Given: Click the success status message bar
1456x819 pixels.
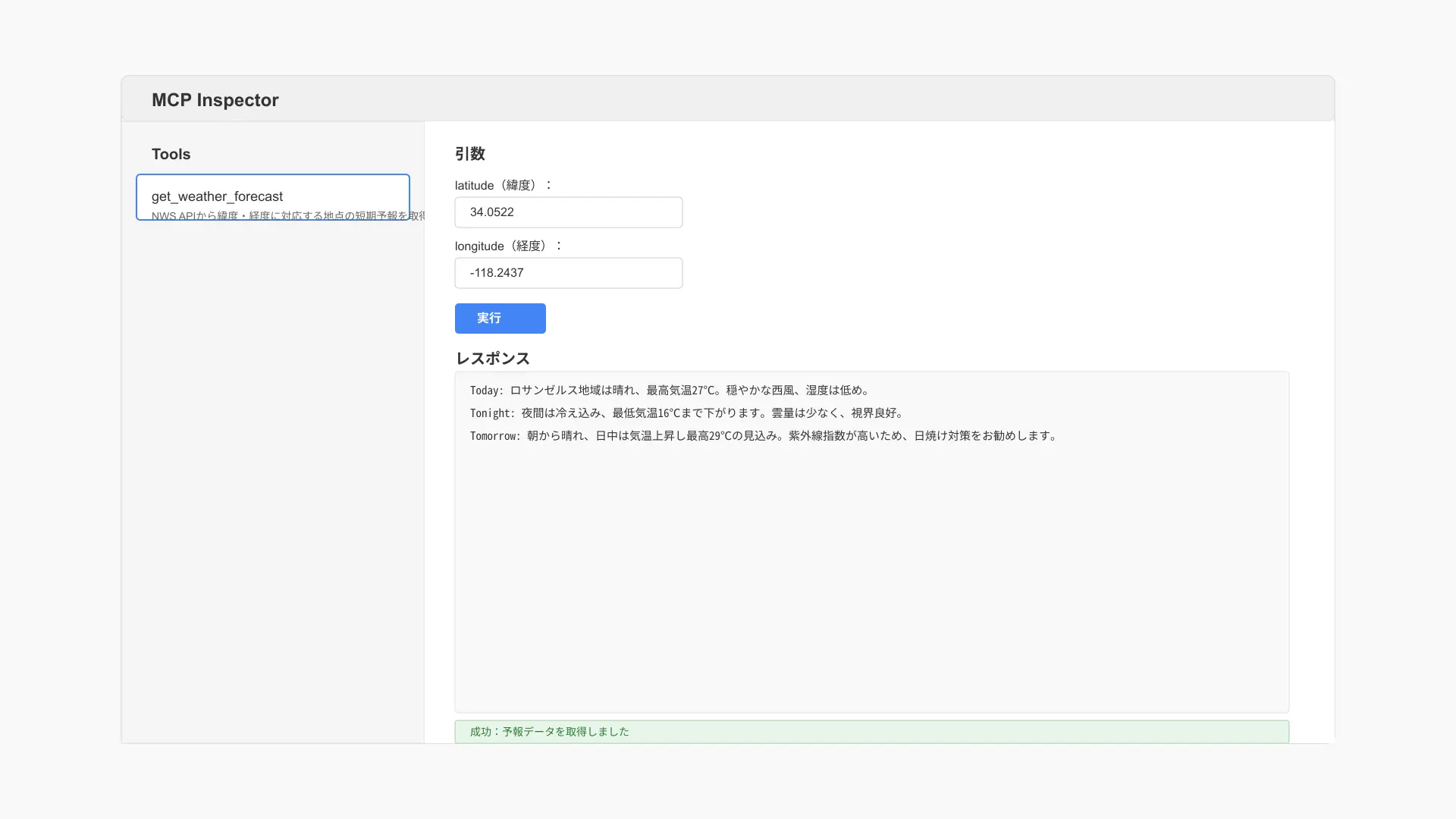Looking at the screenshot, I should coord(872,732).
